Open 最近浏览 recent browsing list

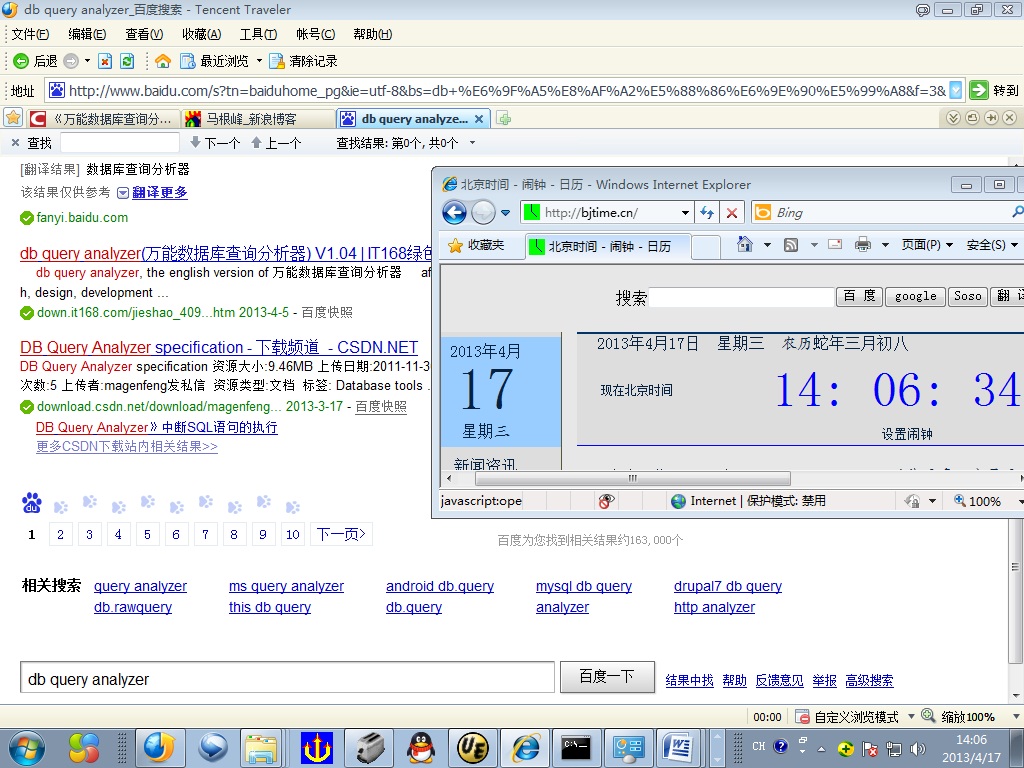[215, 61]
